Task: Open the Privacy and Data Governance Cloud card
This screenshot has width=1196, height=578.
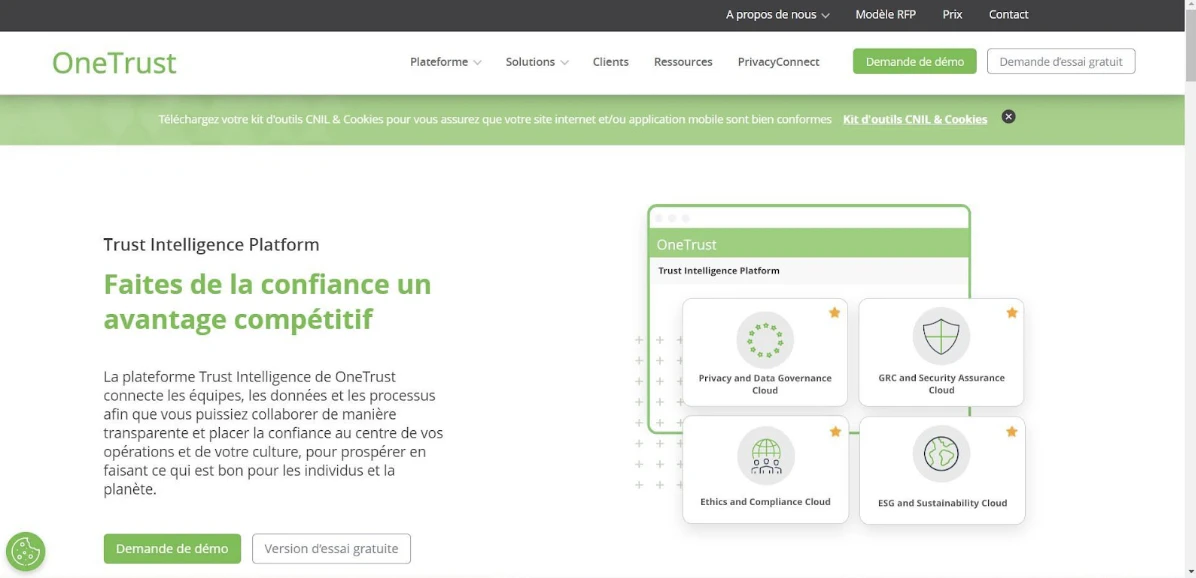Action: 765,352
